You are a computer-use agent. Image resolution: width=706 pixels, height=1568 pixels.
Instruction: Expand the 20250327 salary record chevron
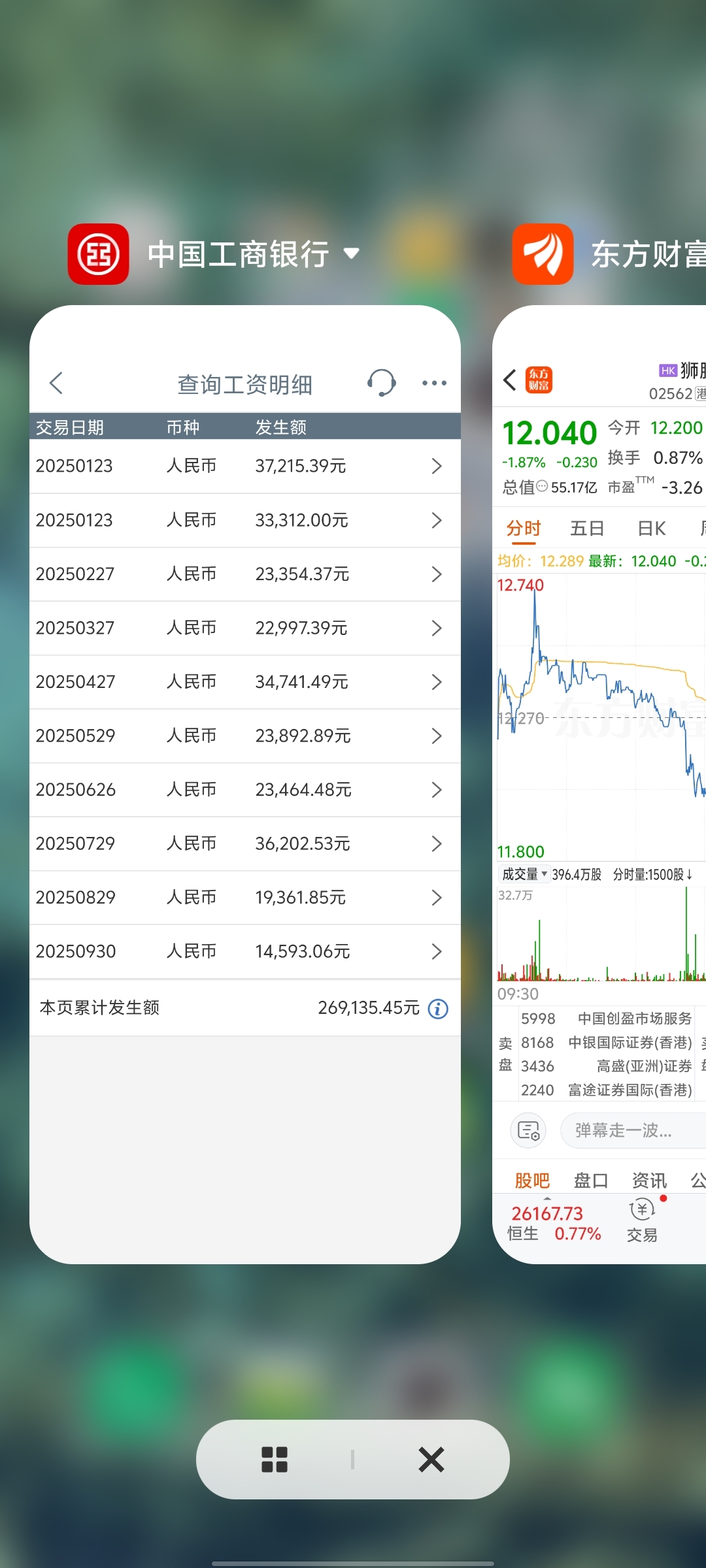437,628
